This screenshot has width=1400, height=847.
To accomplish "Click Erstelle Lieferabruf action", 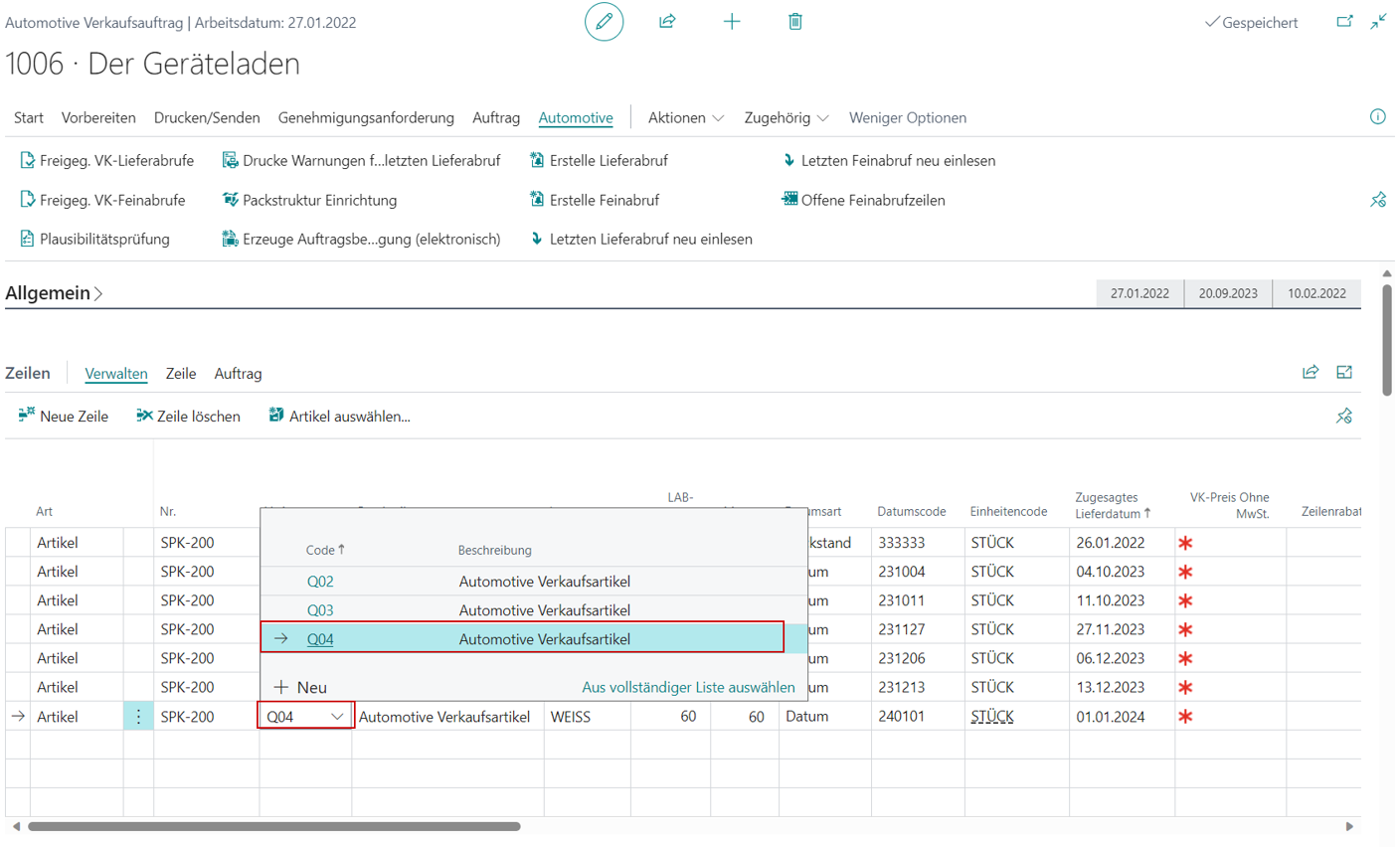I will (608, 160).
